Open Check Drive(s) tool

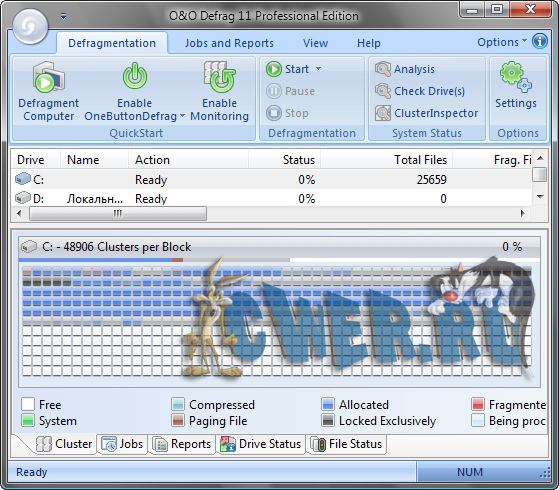coord(420,91)
